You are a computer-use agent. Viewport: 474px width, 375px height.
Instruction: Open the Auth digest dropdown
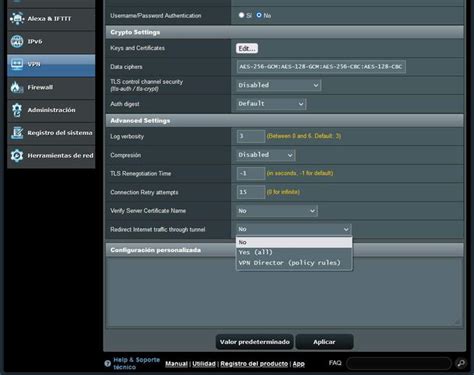point(271,104)
